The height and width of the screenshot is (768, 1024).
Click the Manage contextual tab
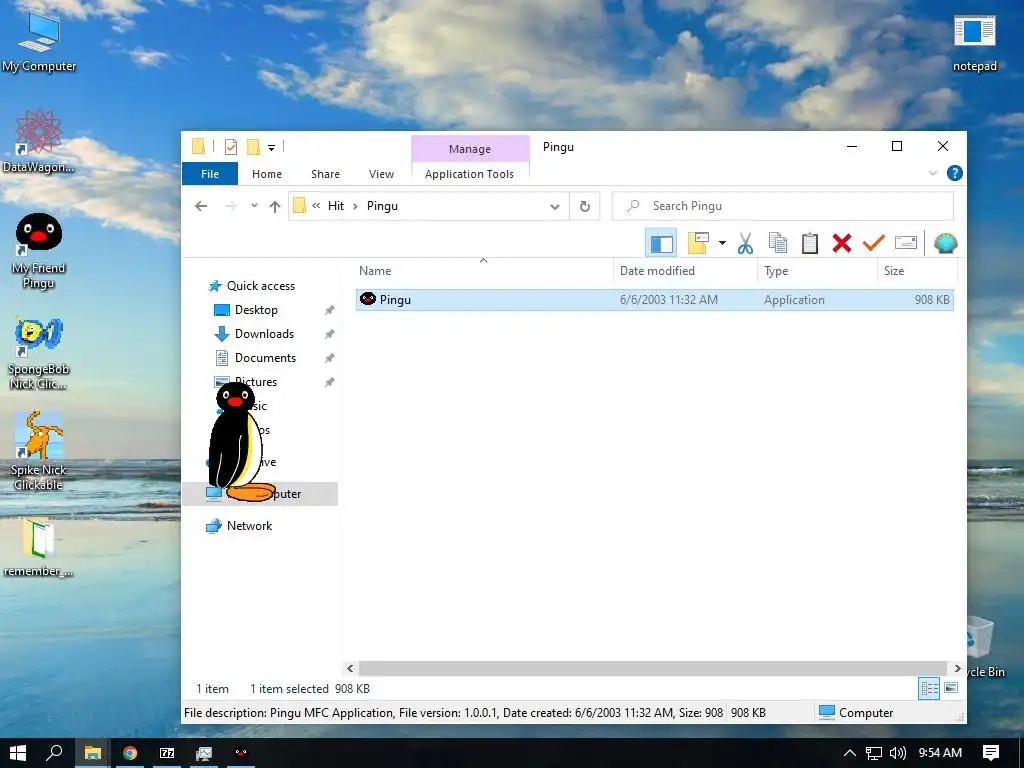(x=470, y=149)
